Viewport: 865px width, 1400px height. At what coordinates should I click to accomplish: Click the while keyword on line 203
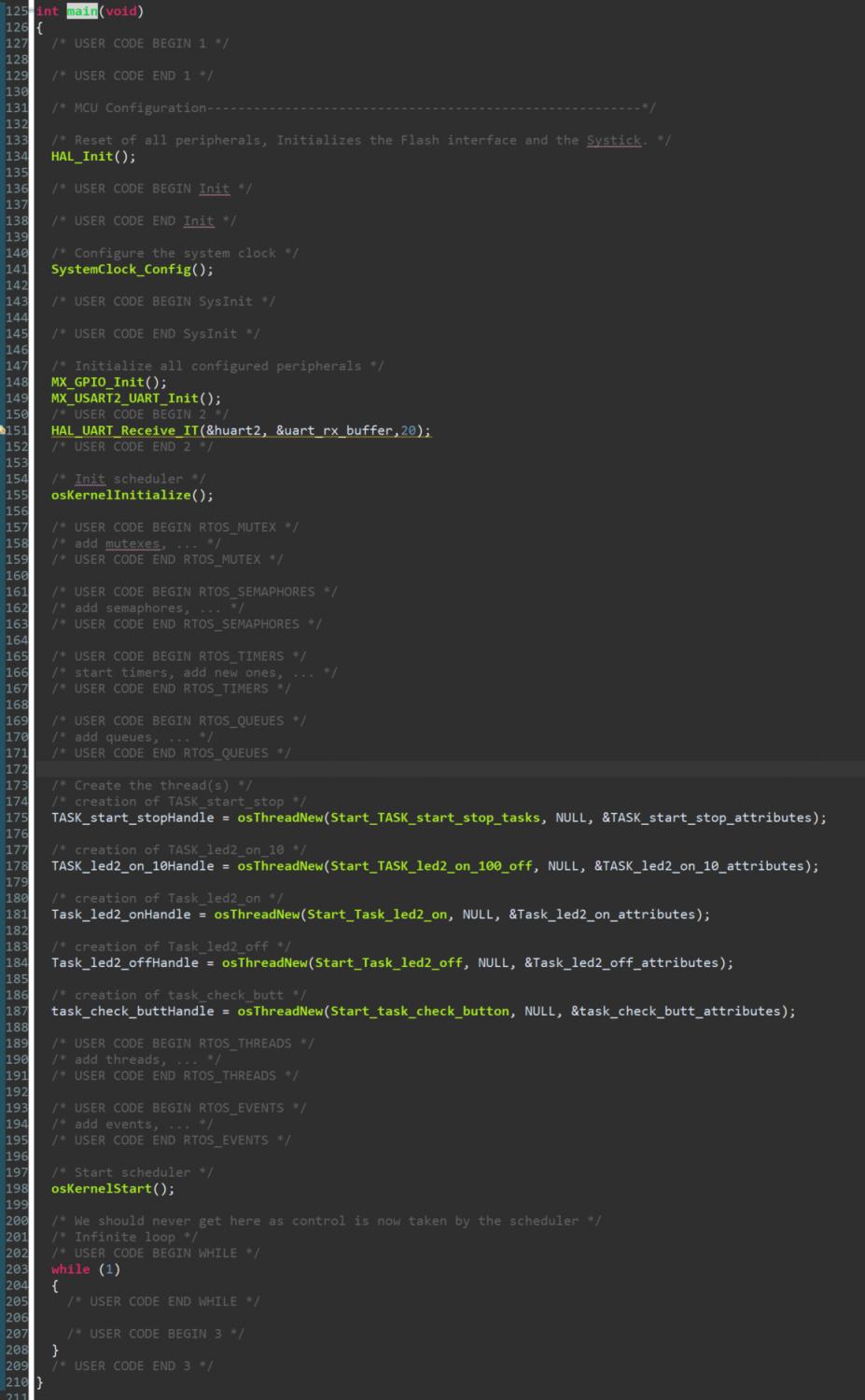tap(70, 1269)
